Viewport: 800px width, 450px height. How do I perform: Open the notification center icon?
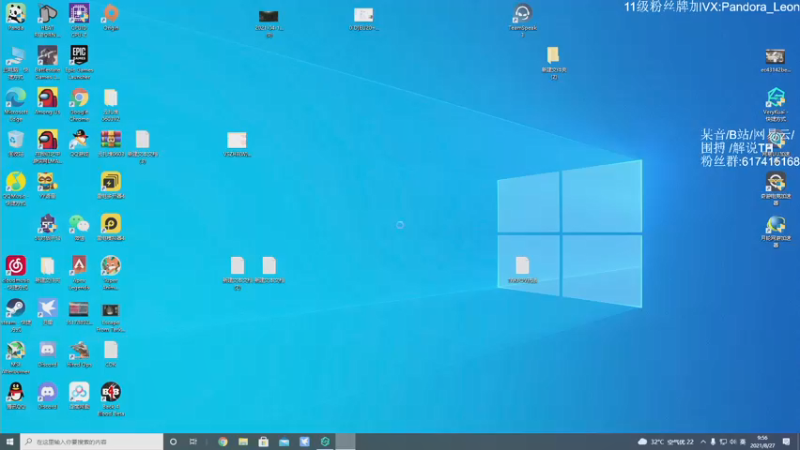(x=787, y=441)
